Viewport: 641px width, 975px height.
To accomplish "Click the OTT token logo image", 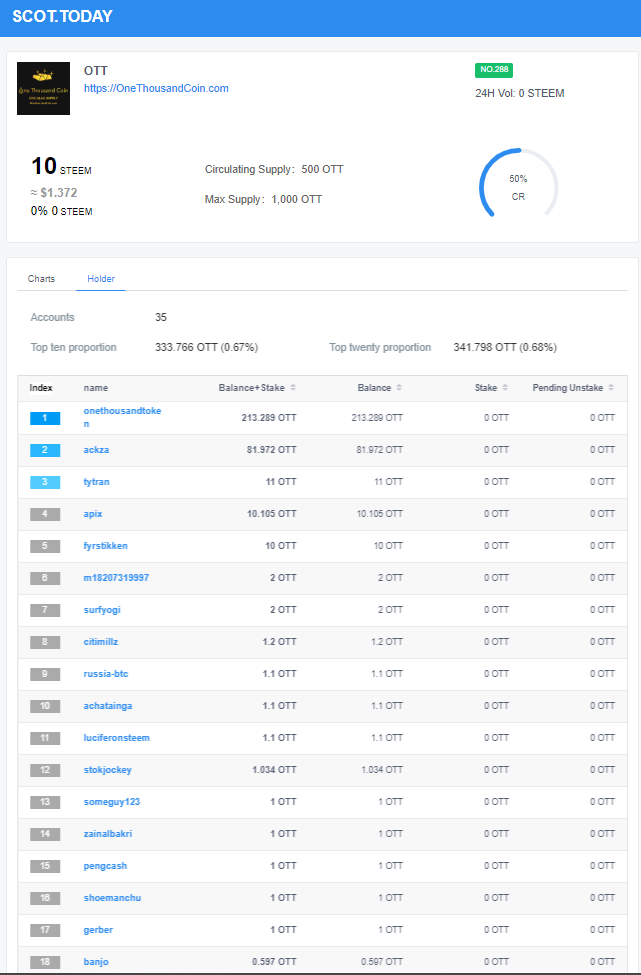I will 44,88.
